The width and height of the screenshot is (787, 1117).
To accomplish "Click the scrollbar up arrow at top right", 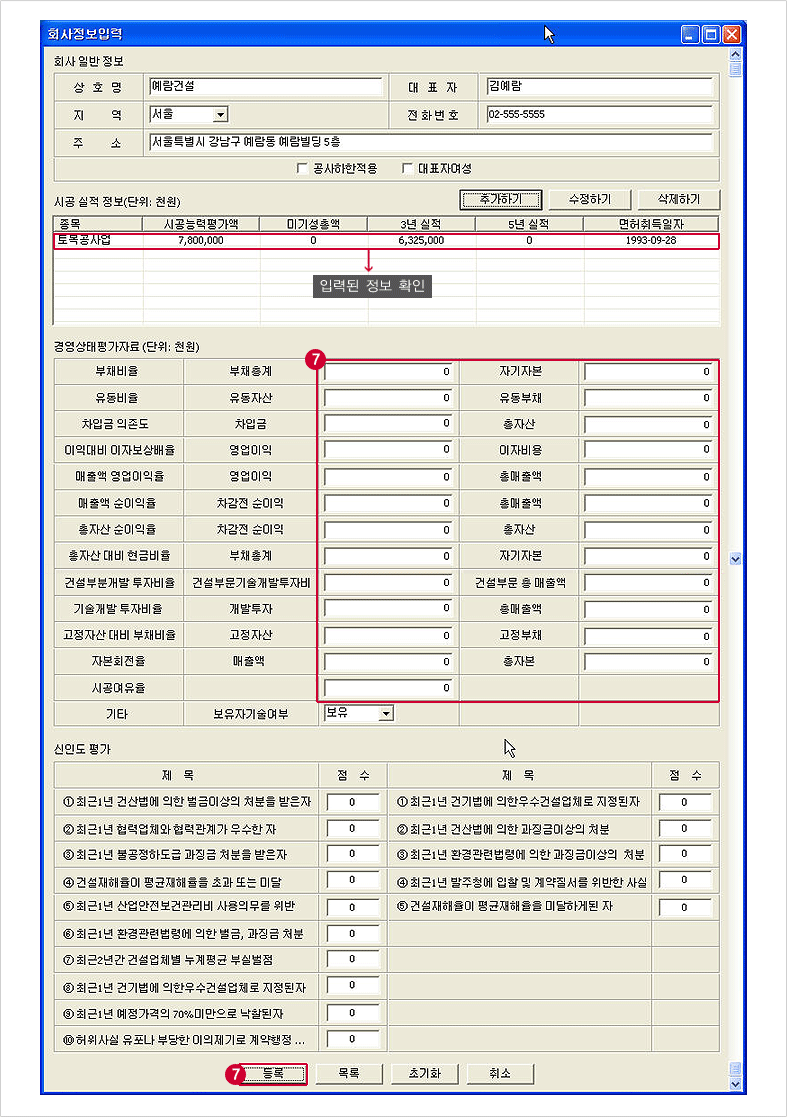I will [736, 54].
